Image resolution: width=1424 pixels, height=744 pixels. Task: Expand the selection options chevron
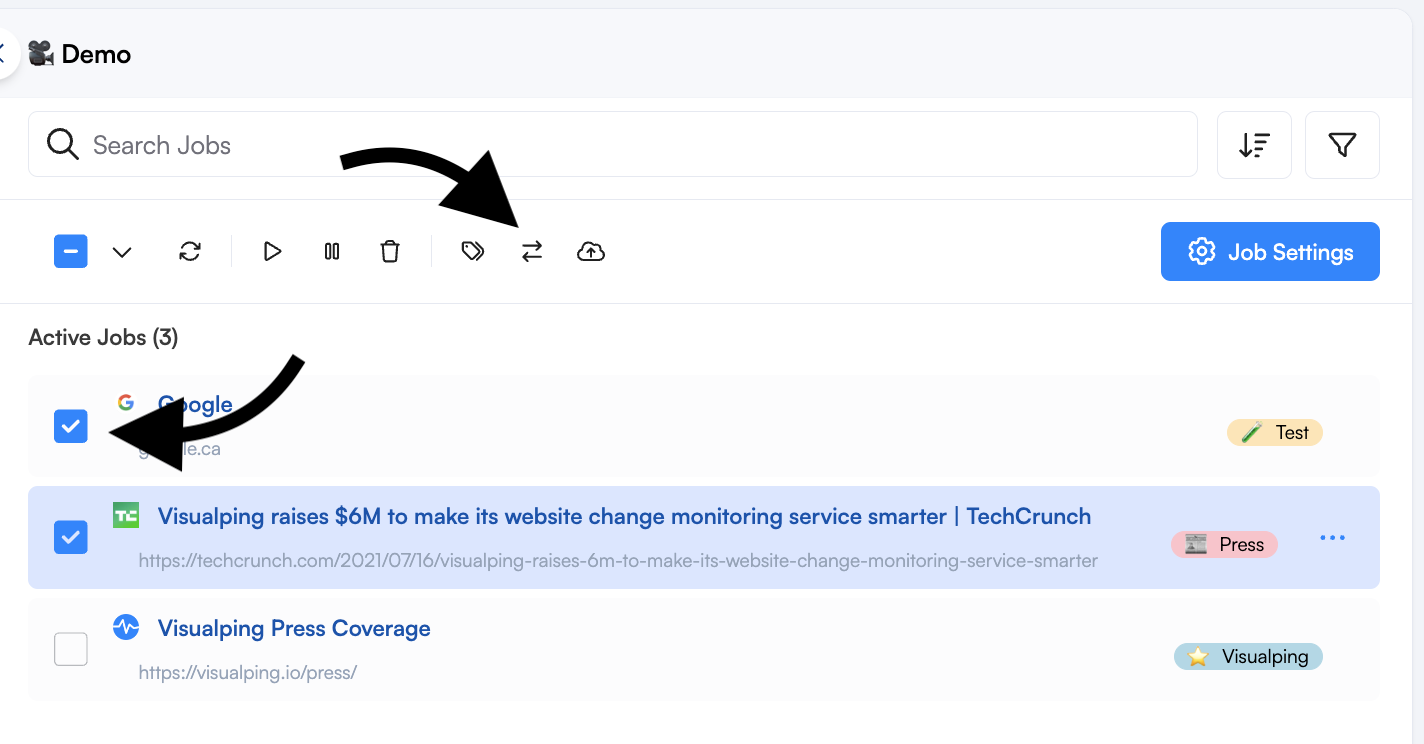pos(122,252)
